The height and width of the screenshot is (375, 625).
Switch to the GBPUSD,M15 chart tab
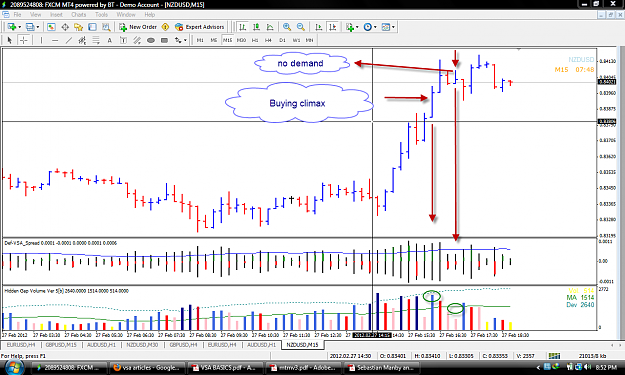(61, 345)
